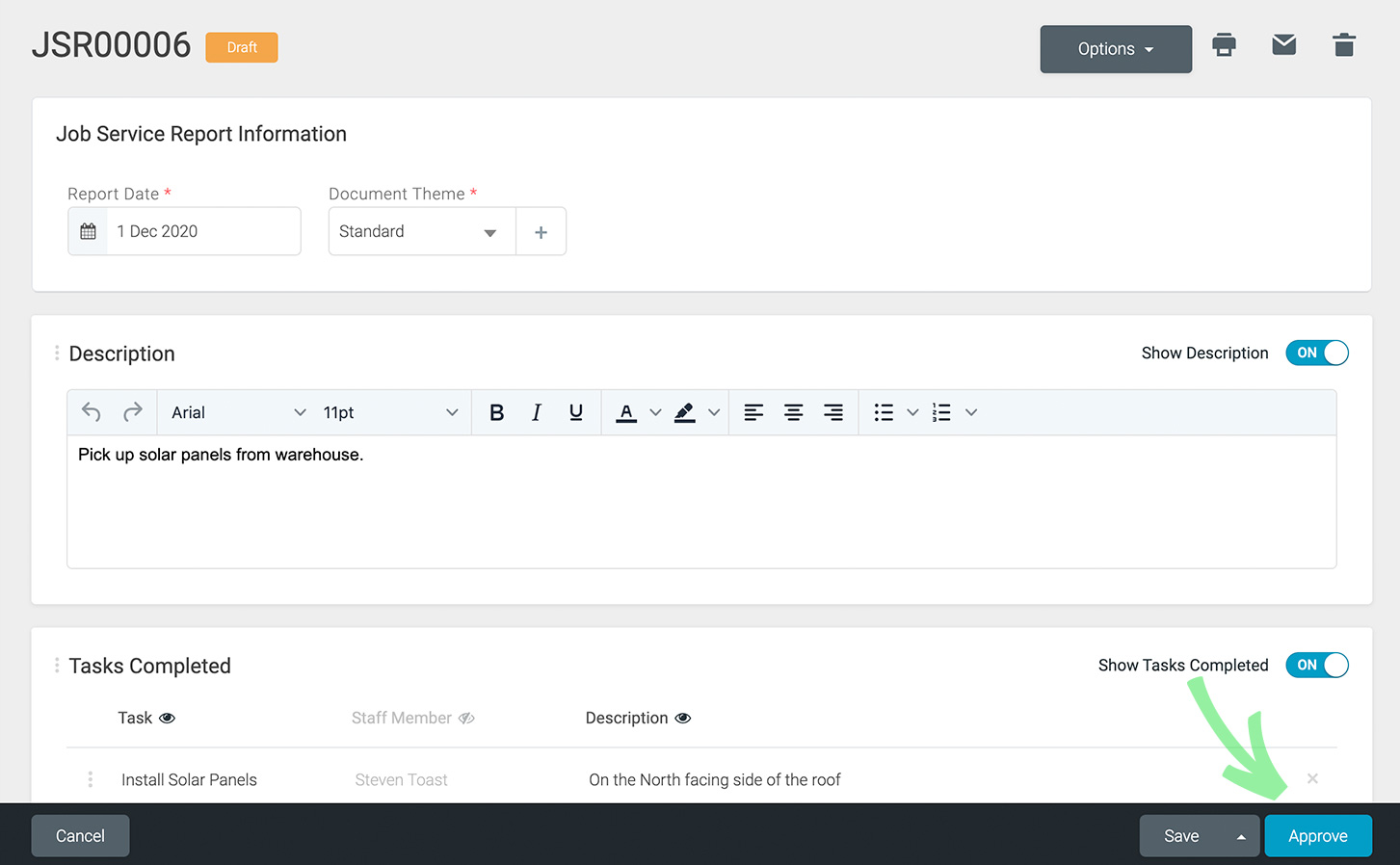1400x865 pixels.
Task: Open Arial font family dropdown
Action: tap(238, 412)
